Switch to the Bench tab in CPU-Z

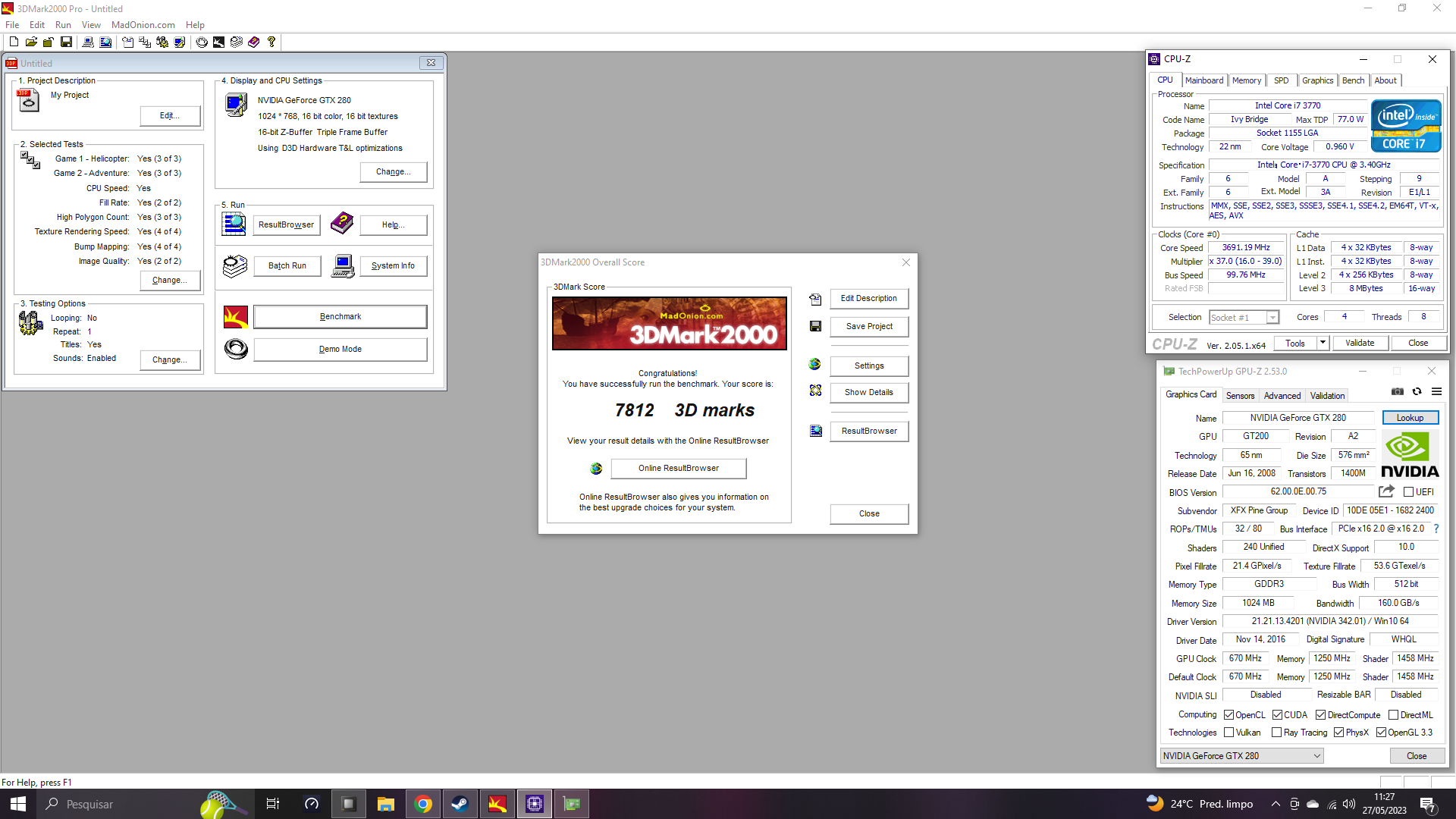tap(1353, 80)
